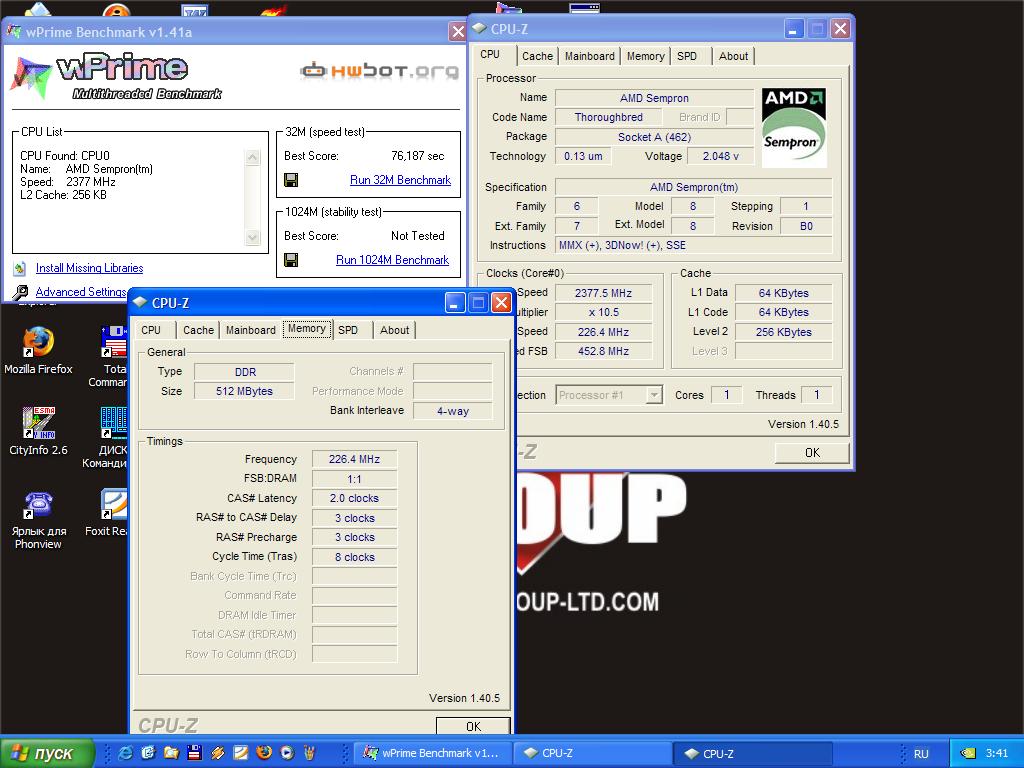Click the system tray NVIDIA icon
The height and width of the screenshot is (768, 1024).
coord(967,753)
